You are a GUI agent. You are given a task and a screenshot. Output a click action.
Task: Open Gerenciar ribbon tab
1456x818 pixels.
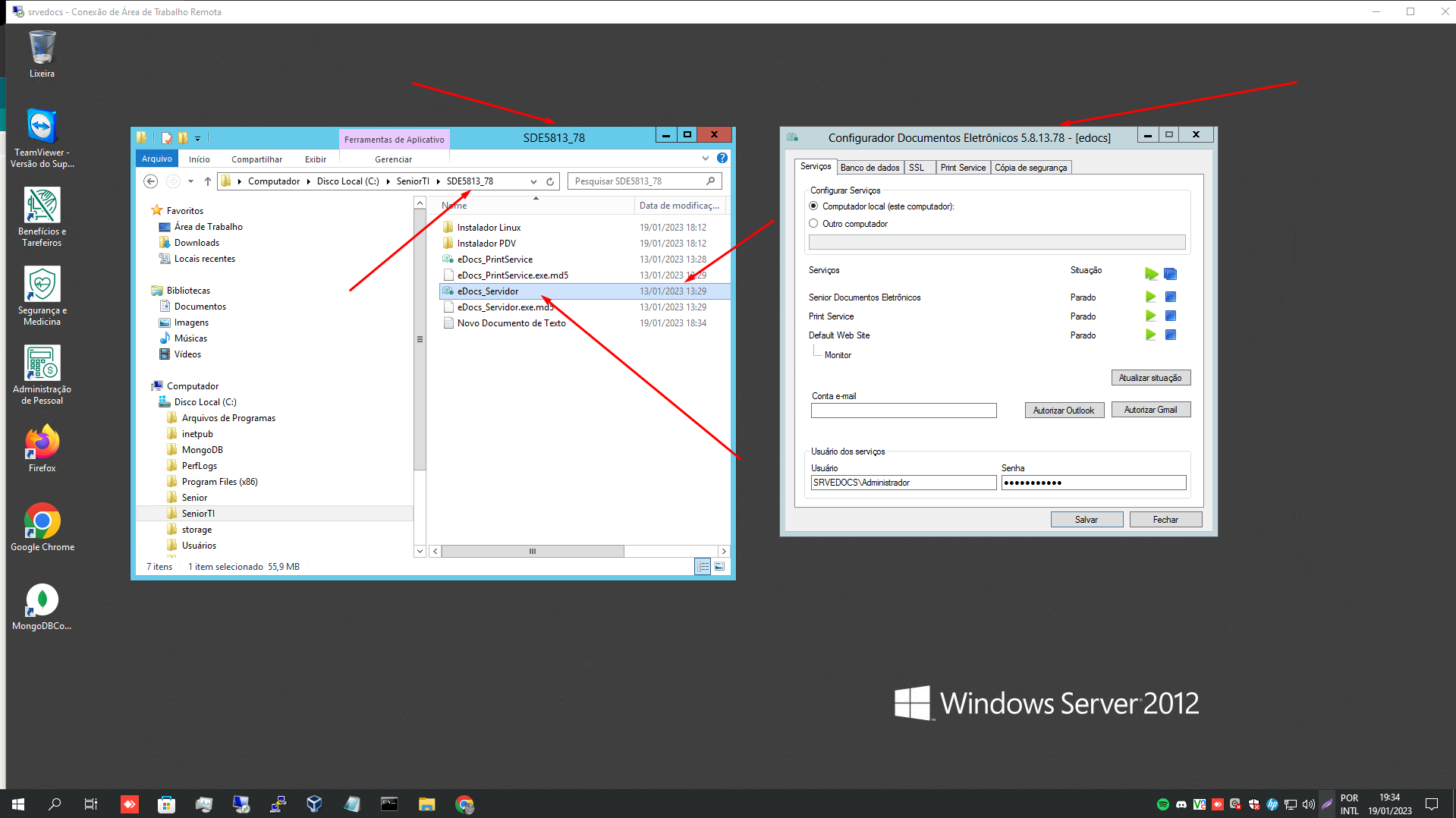(x=394, y=159)
